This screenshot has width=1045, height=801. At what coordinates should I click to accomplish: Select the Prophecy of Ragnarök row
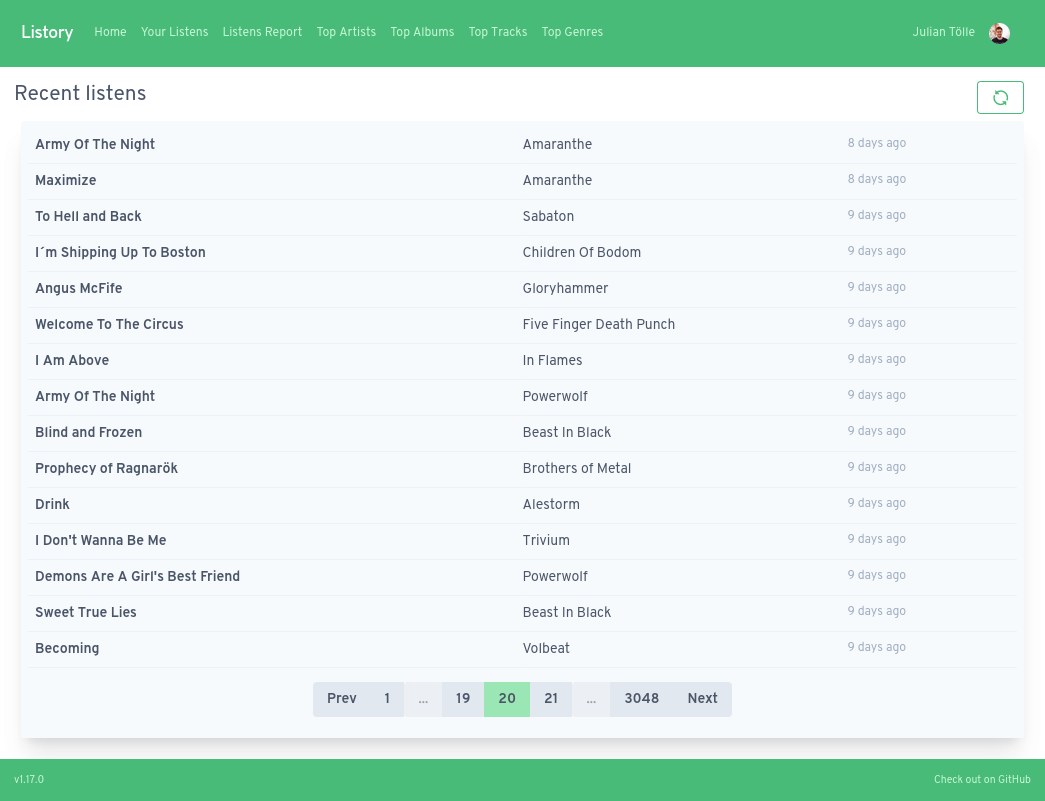click(x=106, y=468)
